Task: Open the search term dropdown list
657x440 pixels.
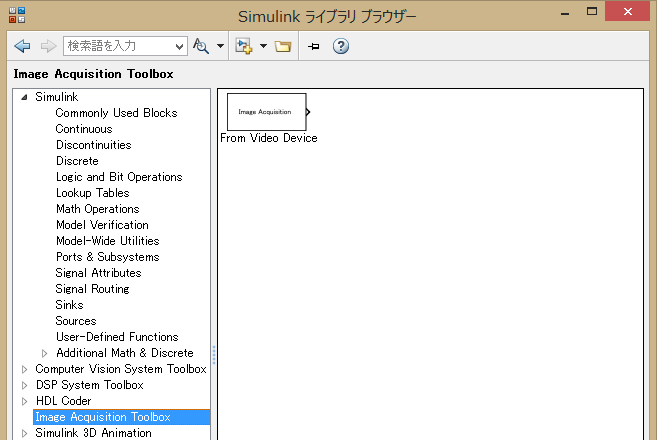Action: (x=180, y=46)
